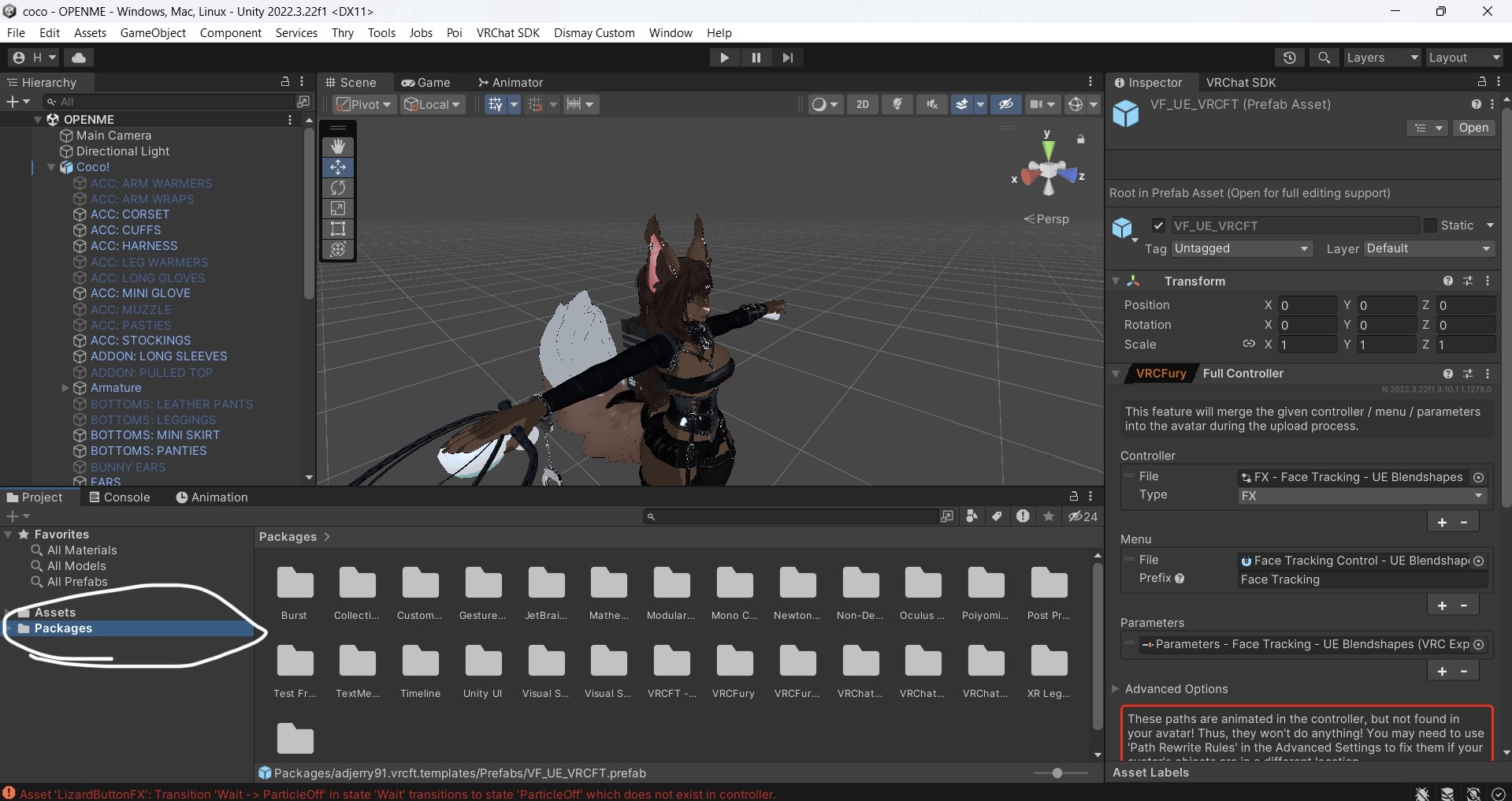Open the Pivot dropdown
Screen dimensions: 1512x801
coord(364,104)
